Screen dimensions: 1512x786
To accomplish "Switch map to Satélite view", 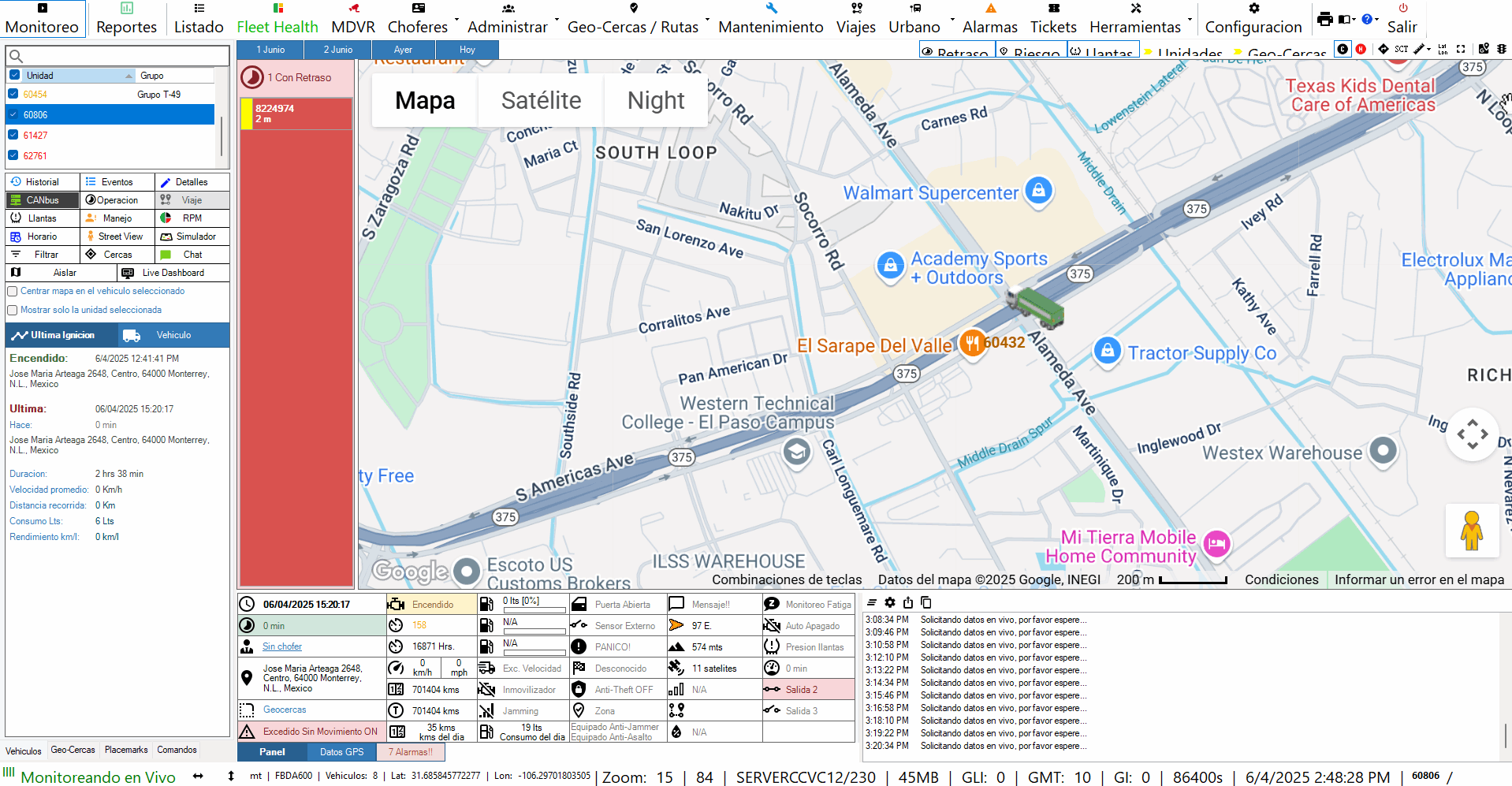I will point(541,100).
